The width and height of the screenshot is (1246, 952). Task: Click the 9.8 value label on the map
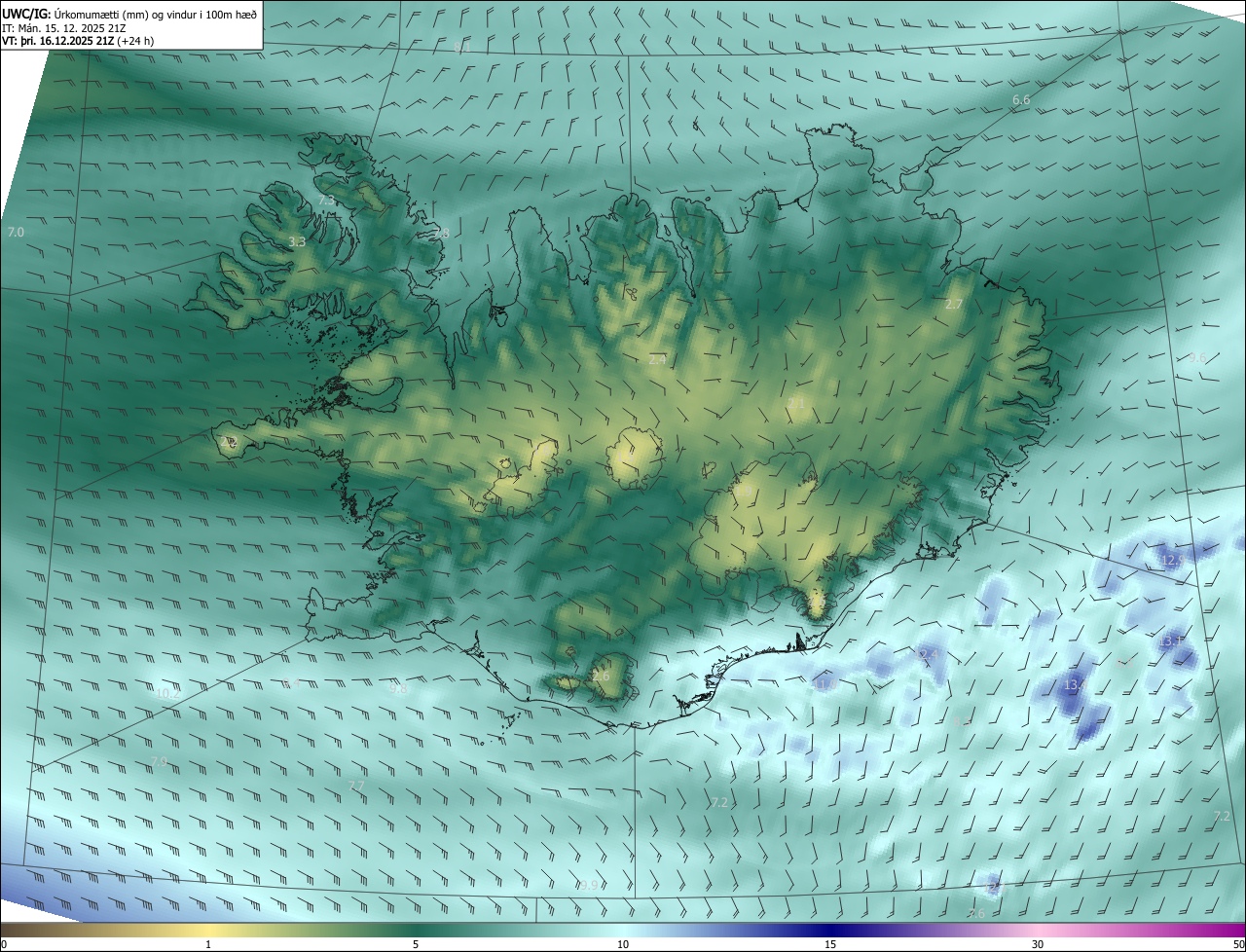pyautogui.click(x=397, y=688)
